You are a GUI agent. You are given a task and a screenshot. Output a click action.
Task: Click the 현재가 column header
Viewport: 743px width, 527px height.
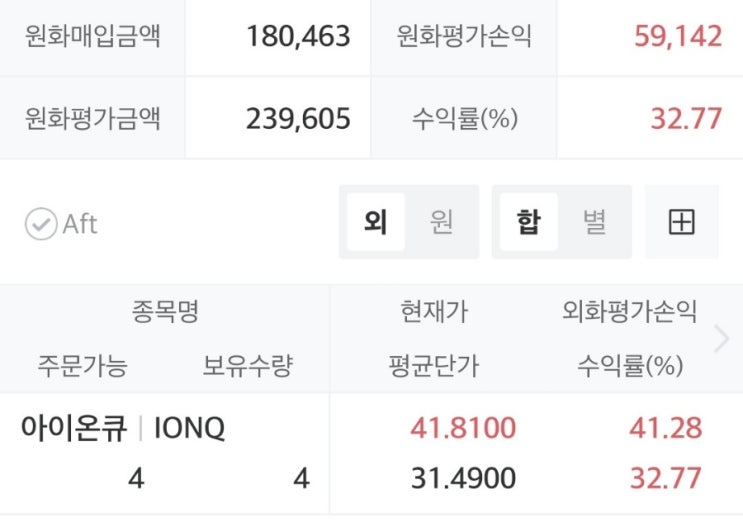(x=433, y=312)
